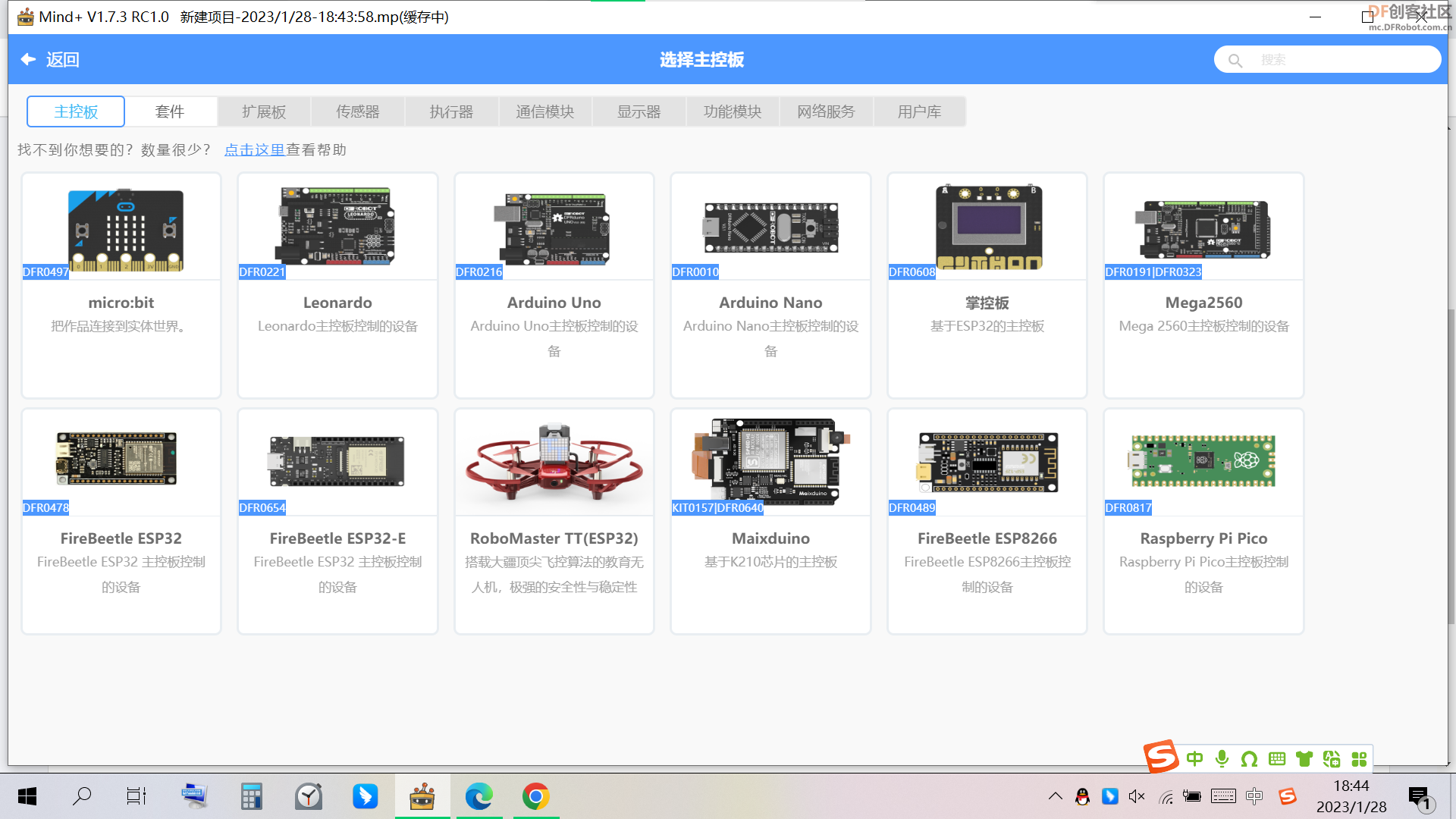Select the 主控板 tab
This screenshot has width=1456, height=819.
[x=76, y=111]
